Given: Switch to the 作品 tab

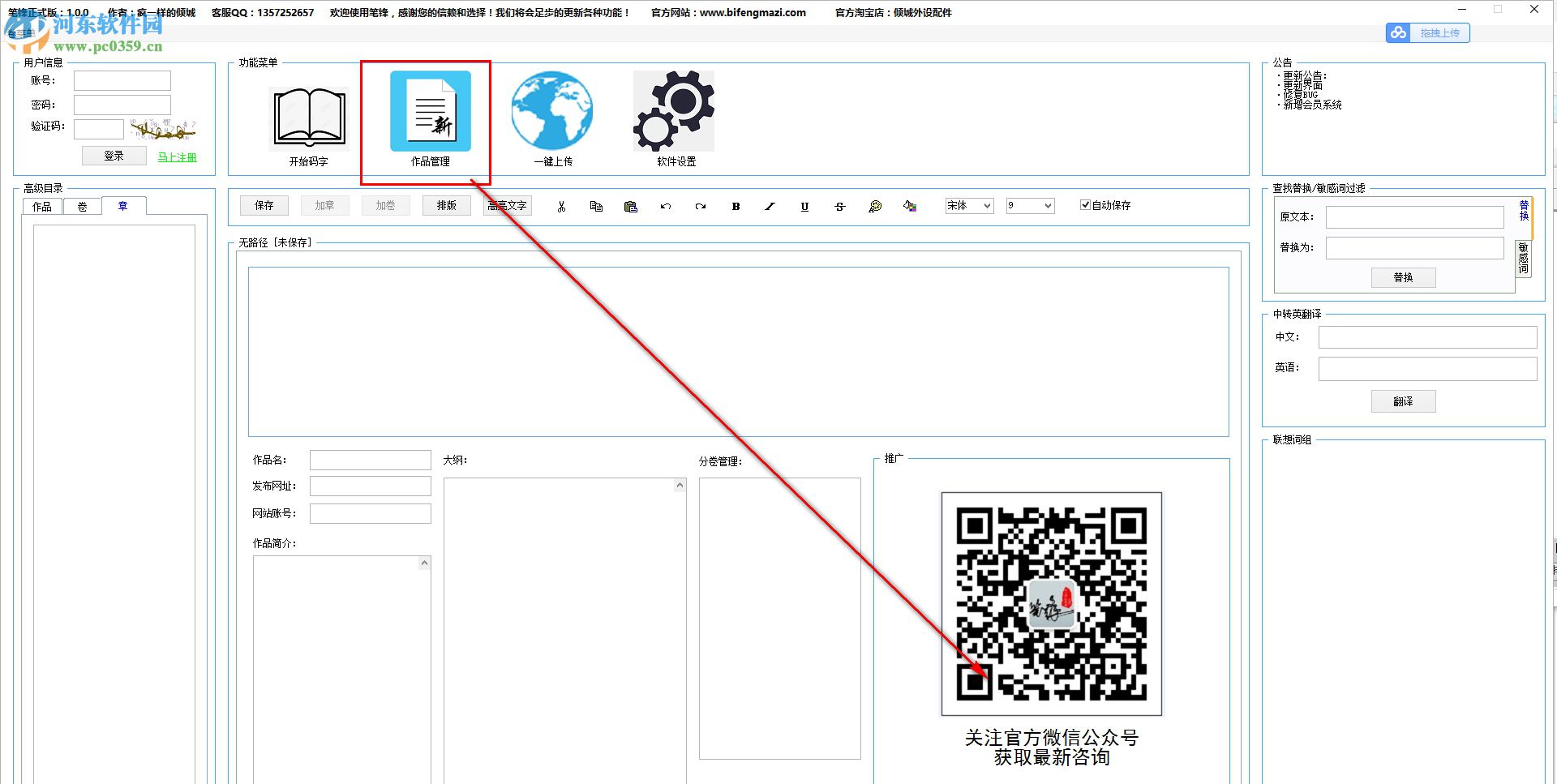Looking at the screenshot, I should pyautogui.click(x=42, y=207).
